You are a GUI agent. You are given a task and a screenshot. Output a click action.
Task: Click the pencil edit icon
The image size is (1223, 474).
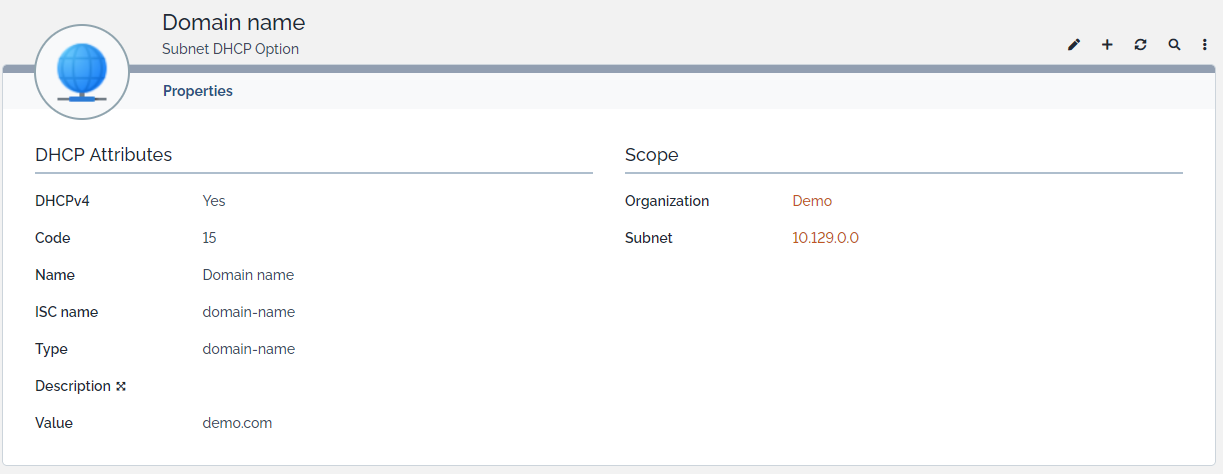click(x=1074, y=45)
